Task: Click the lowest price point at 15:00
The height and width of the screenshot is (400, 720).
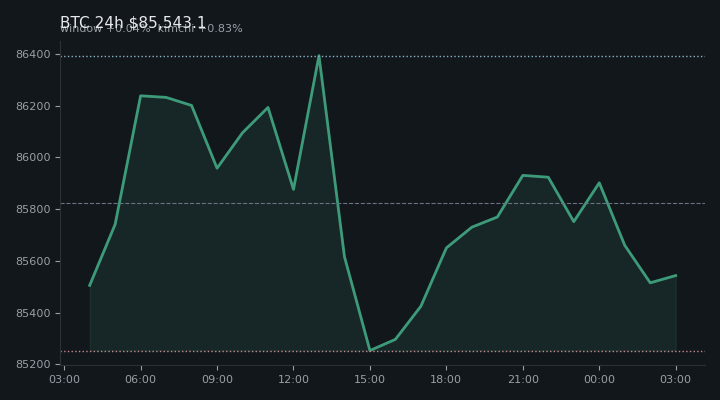Action: click(370, 350)
